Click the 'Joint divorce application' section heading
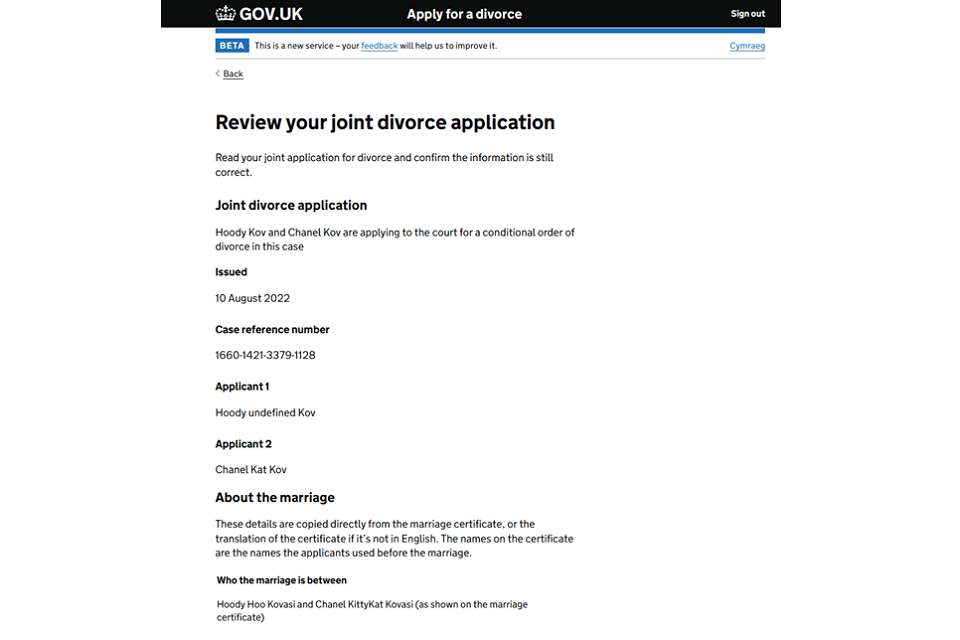The width and height of the screenshot is (960, 640). tap(291, 205)
